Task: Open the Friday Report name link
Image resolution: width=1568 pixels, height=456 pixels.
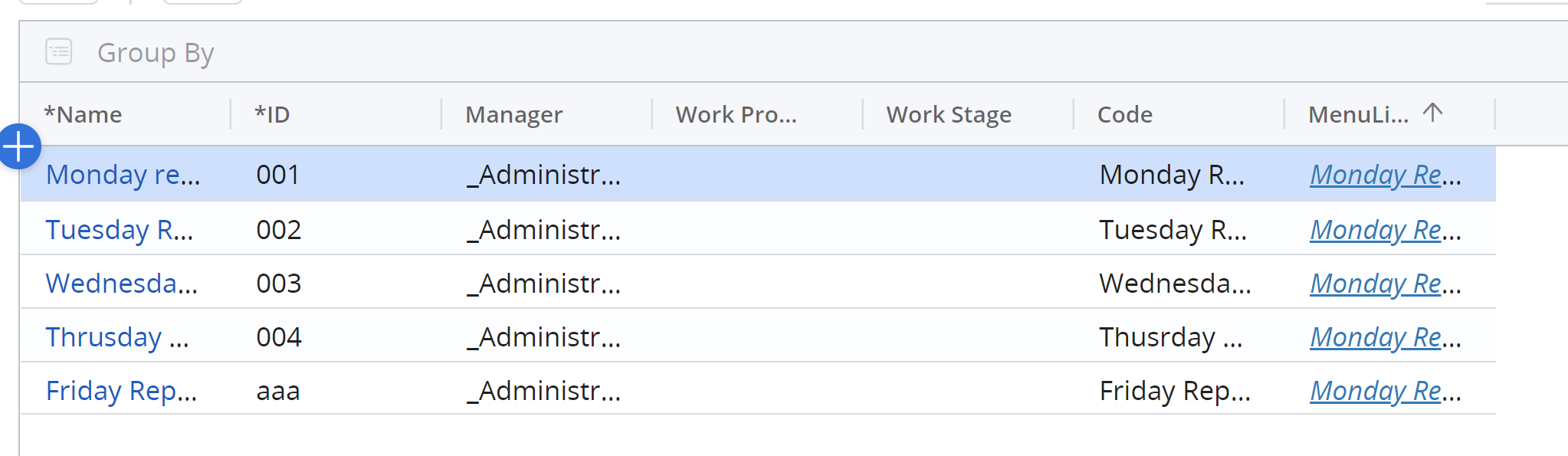Action: tap(122, 391)
